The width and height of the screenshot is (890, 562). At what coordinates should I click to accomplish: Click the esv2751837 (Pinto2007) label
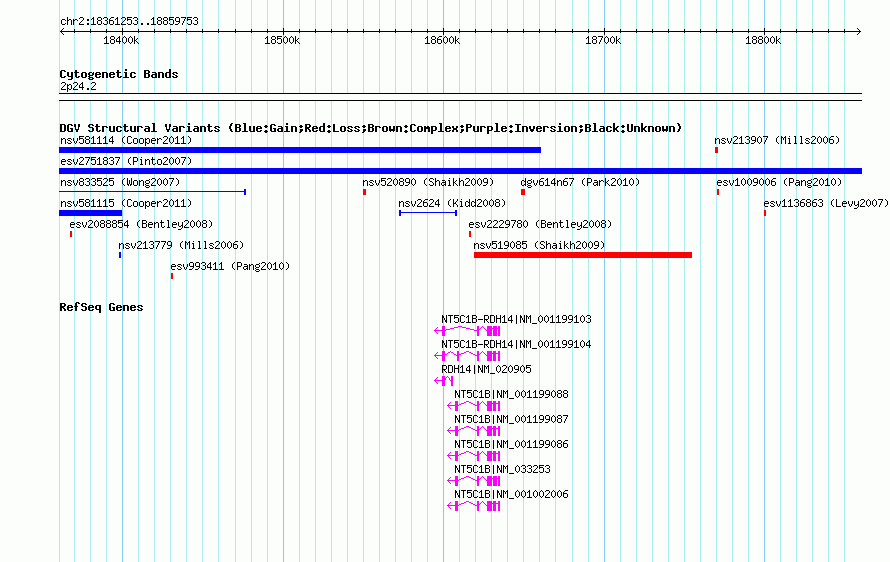[x=126, y=161]
